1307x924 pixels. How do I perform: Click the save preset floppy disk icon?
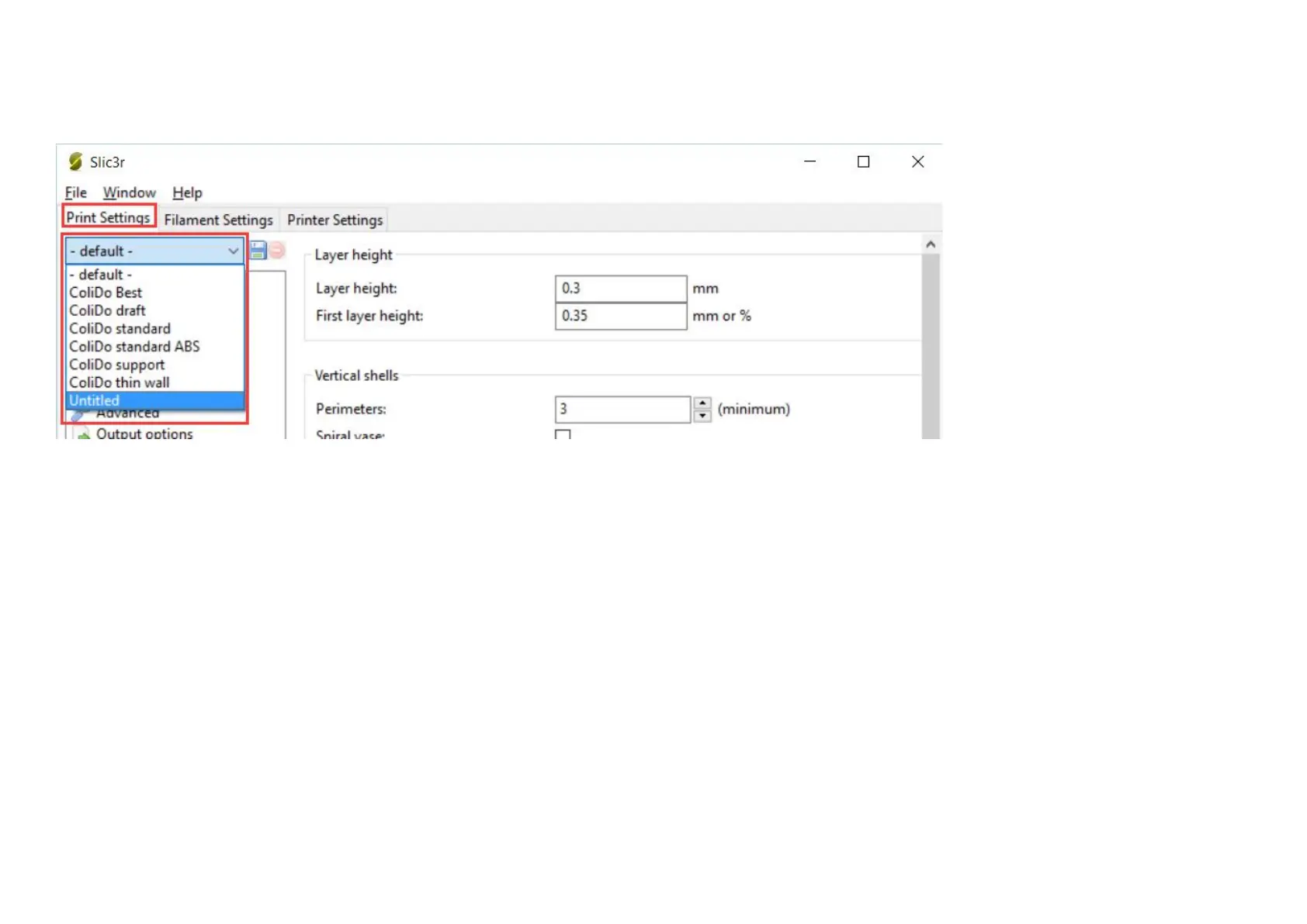[258, 251]
